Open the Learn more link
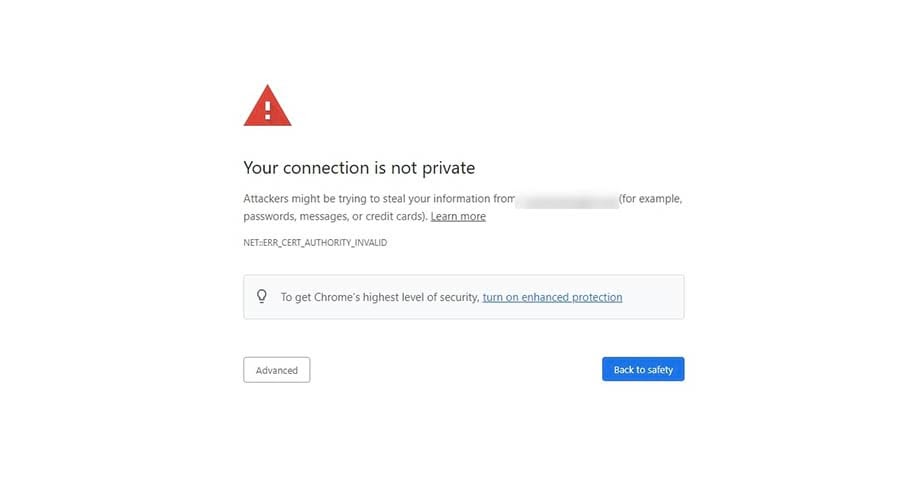Screen dimensions: 900x482 (458, 216)
